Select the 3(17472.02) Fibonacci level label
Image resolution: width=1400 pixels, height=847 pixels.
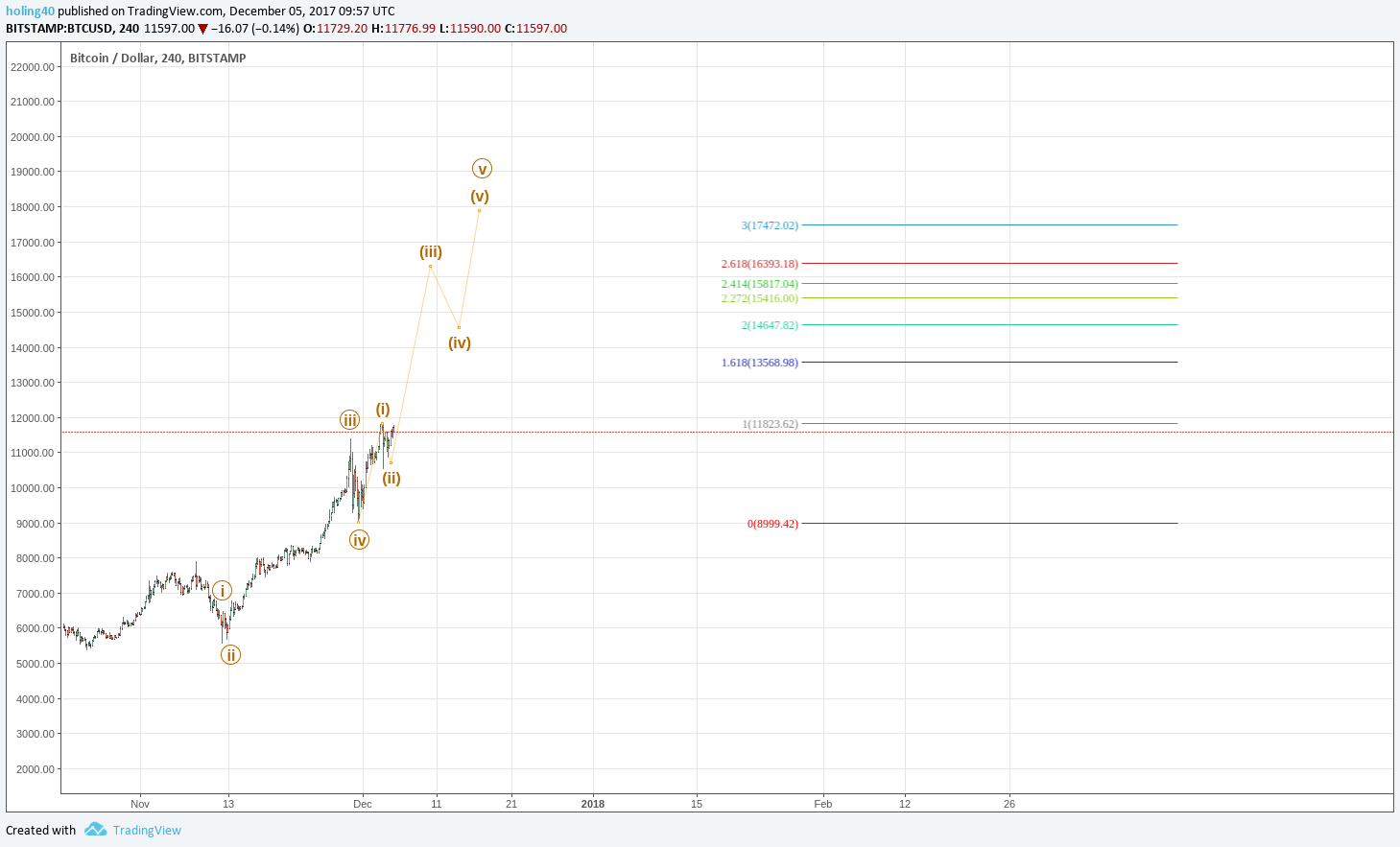pyautogui.click(x=770, y=225)
